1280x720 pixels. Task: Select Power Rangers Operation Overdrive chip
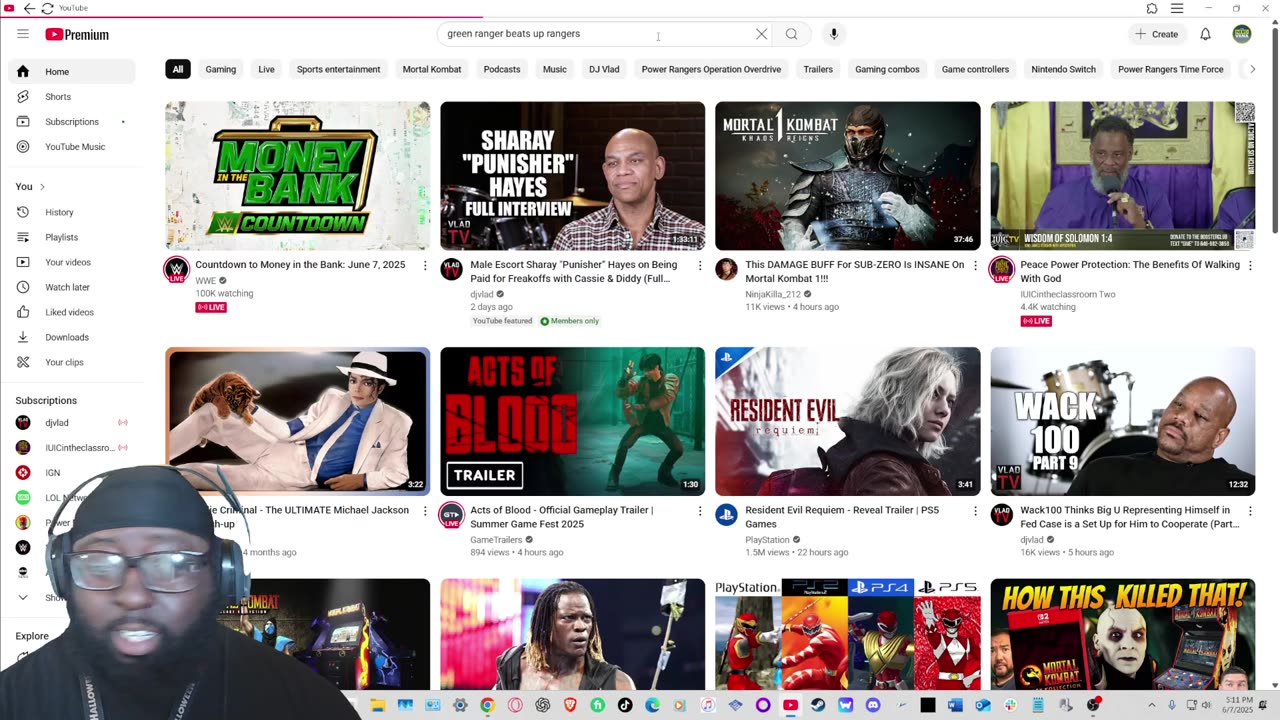click(711, 69)
